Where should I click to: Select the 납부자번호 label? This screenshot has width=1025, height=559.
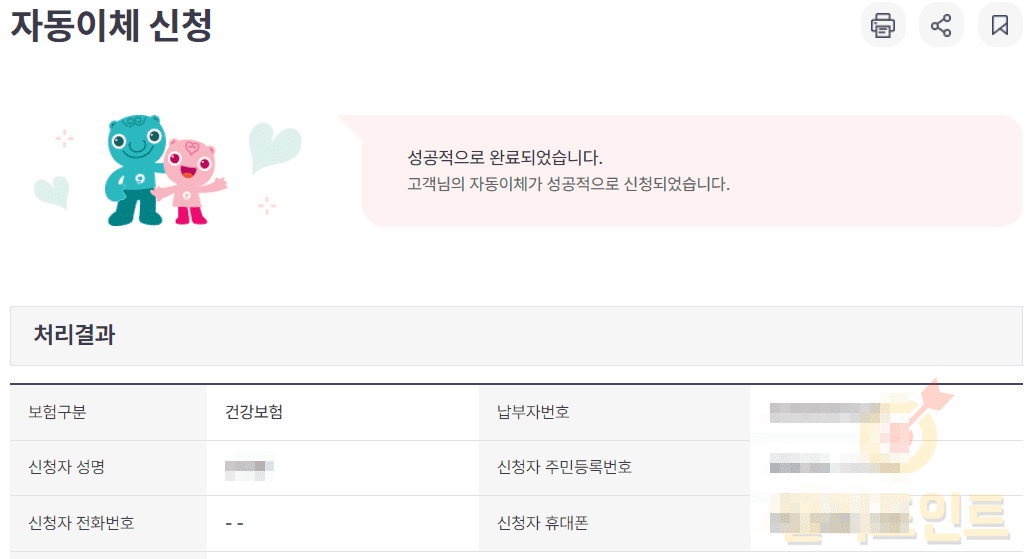pos(533,412)
